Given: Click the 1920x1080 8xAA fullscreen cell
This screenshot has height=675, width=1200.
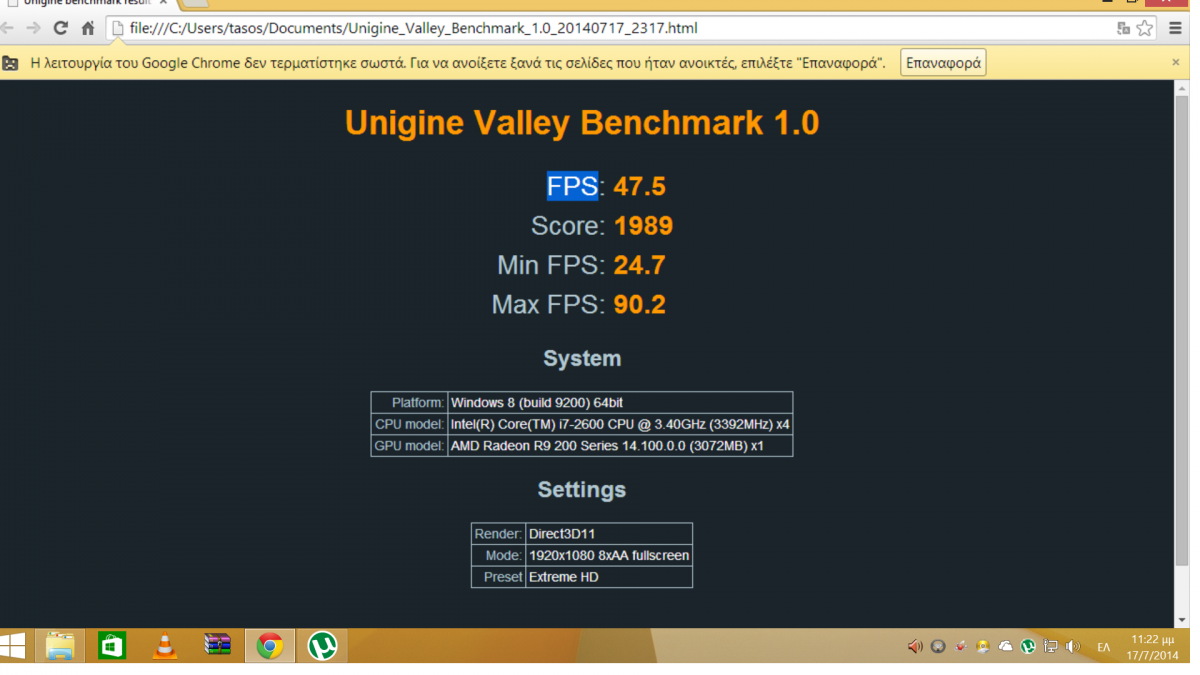Looking at the screenshot, I should pyautogui.click(x=609, y=555).
